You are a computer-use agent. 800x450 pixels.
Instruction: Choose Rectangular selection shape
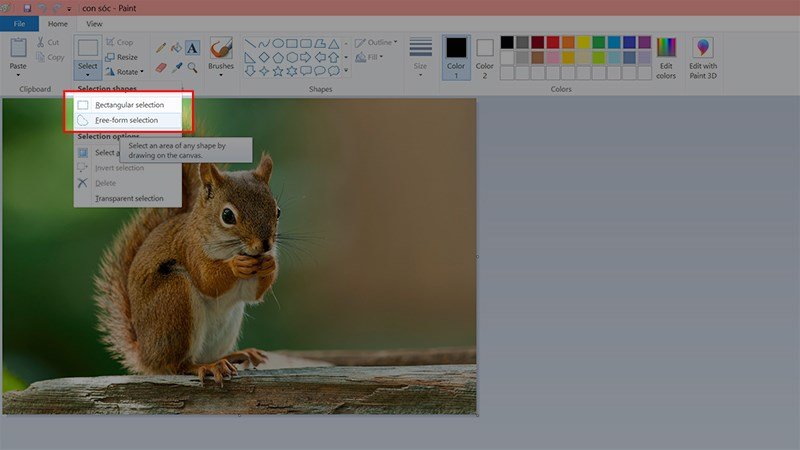129,105
